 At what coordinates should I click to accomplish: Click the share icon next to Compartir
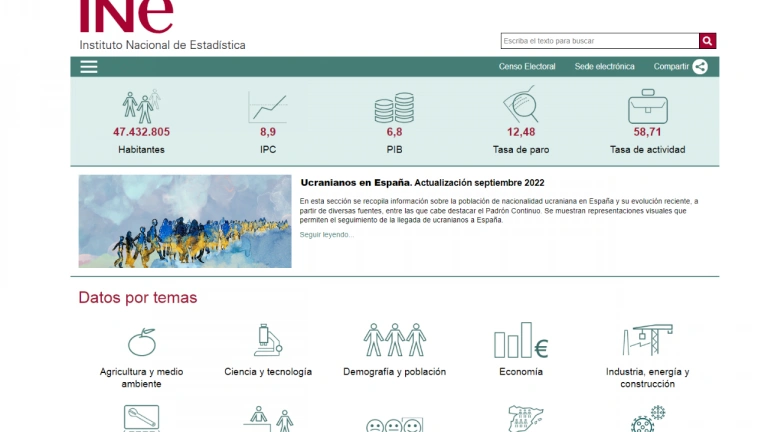tap(700, 67)
